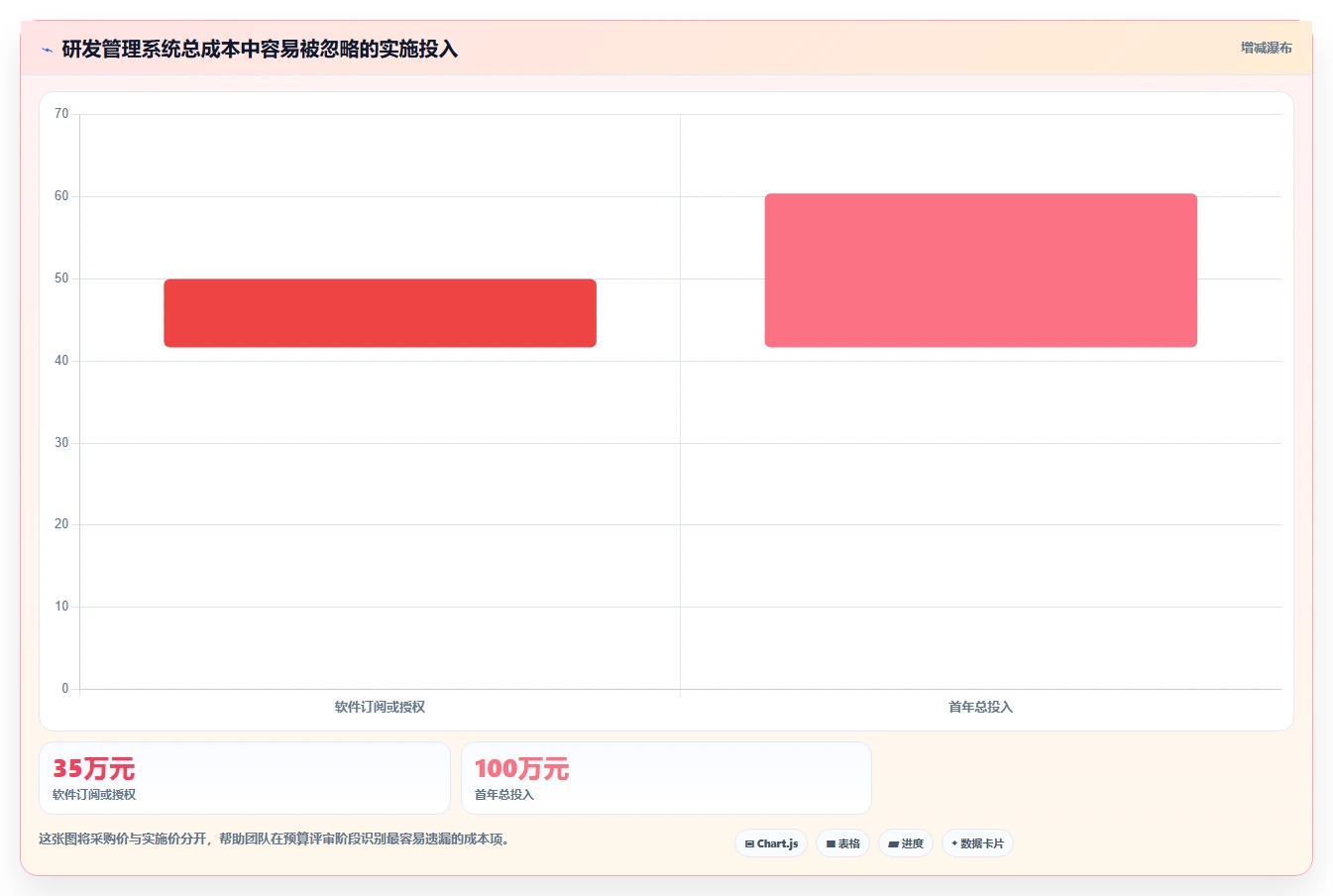
Task: Select the red 软件订阅或授权 bar
Action: (380, 313)
